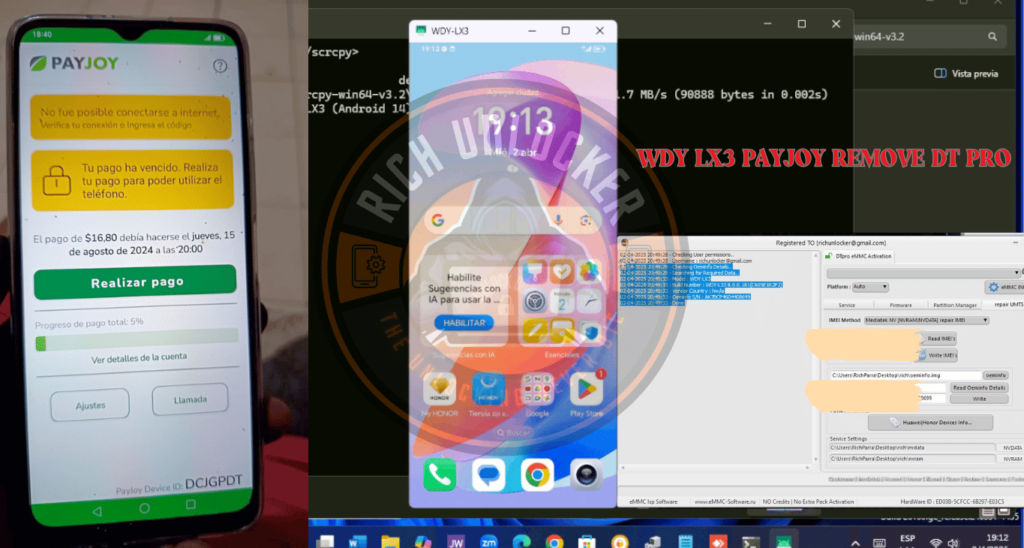Screen dimensions: 1024x548
Task: Click the Read IMEI's button
Action: (936, 338)
